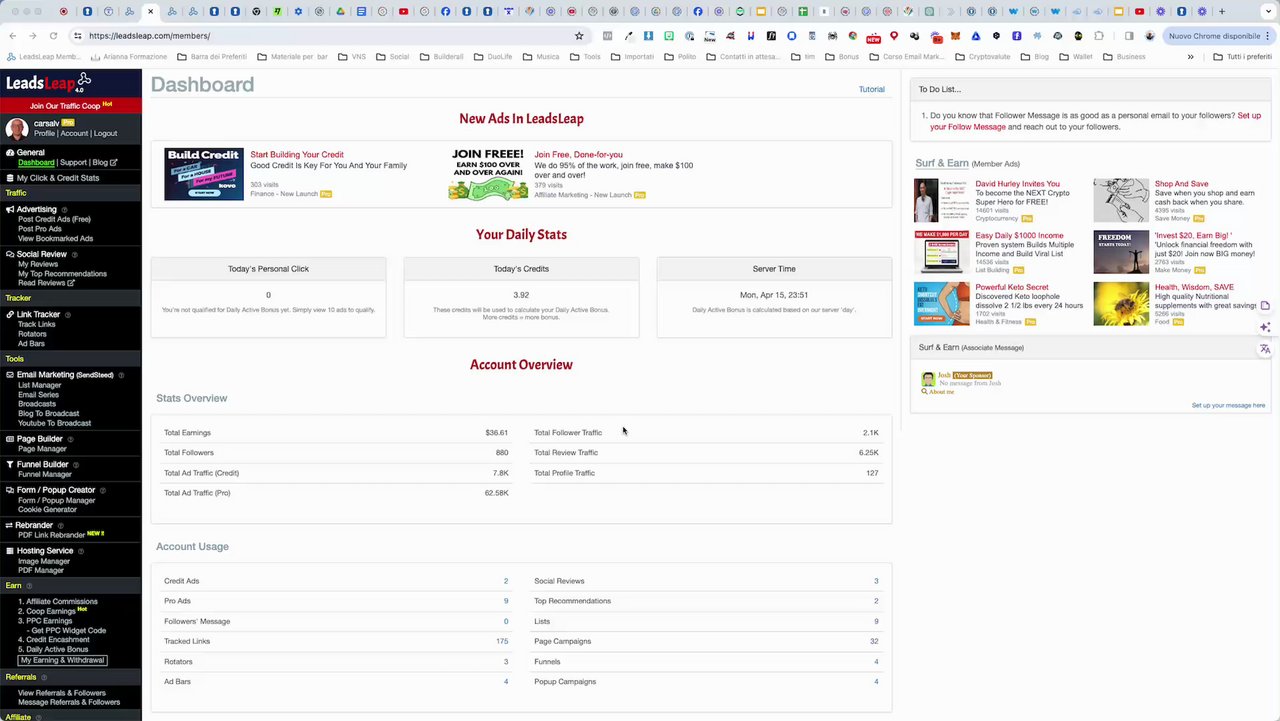This screenshot has height=721, width=1280.
Task: Open Affiliate Commissions under Earn
Action: point(58,602)
